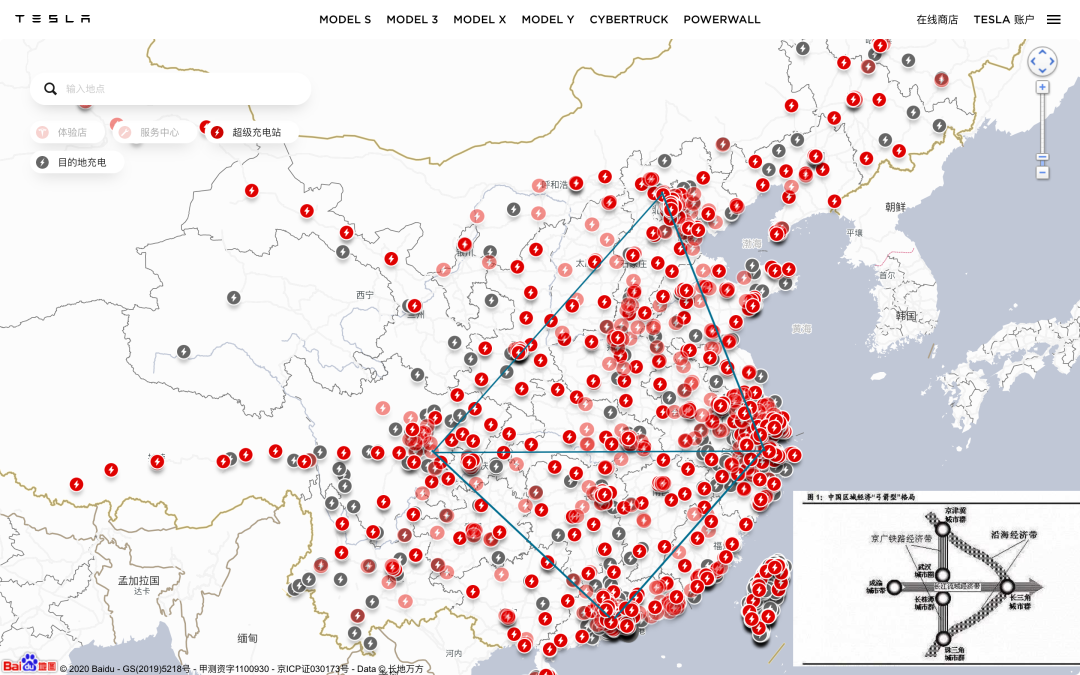The width and height of the screenshot is (1080, 675).
Task: Click the Baidu copyright notice text
Action: point(241,668)
